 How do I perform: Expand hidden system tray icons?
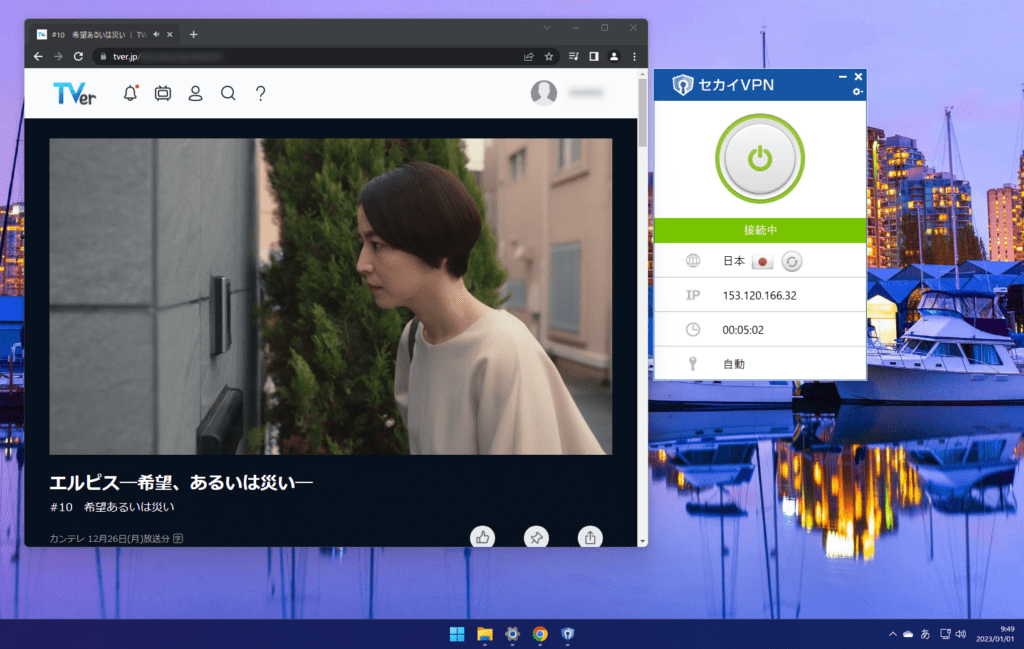click(x=893, y=634)
